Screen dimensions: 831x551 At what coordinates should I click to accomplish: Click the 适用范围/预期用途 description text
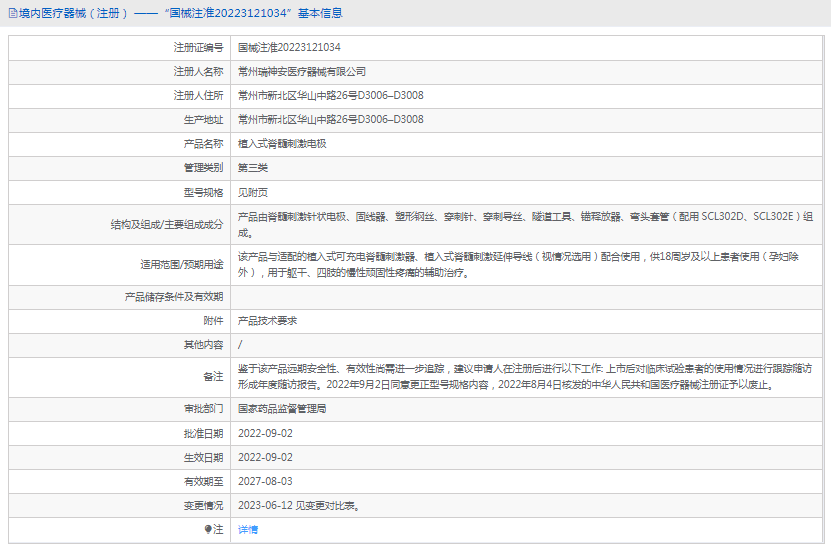[518, 265]
